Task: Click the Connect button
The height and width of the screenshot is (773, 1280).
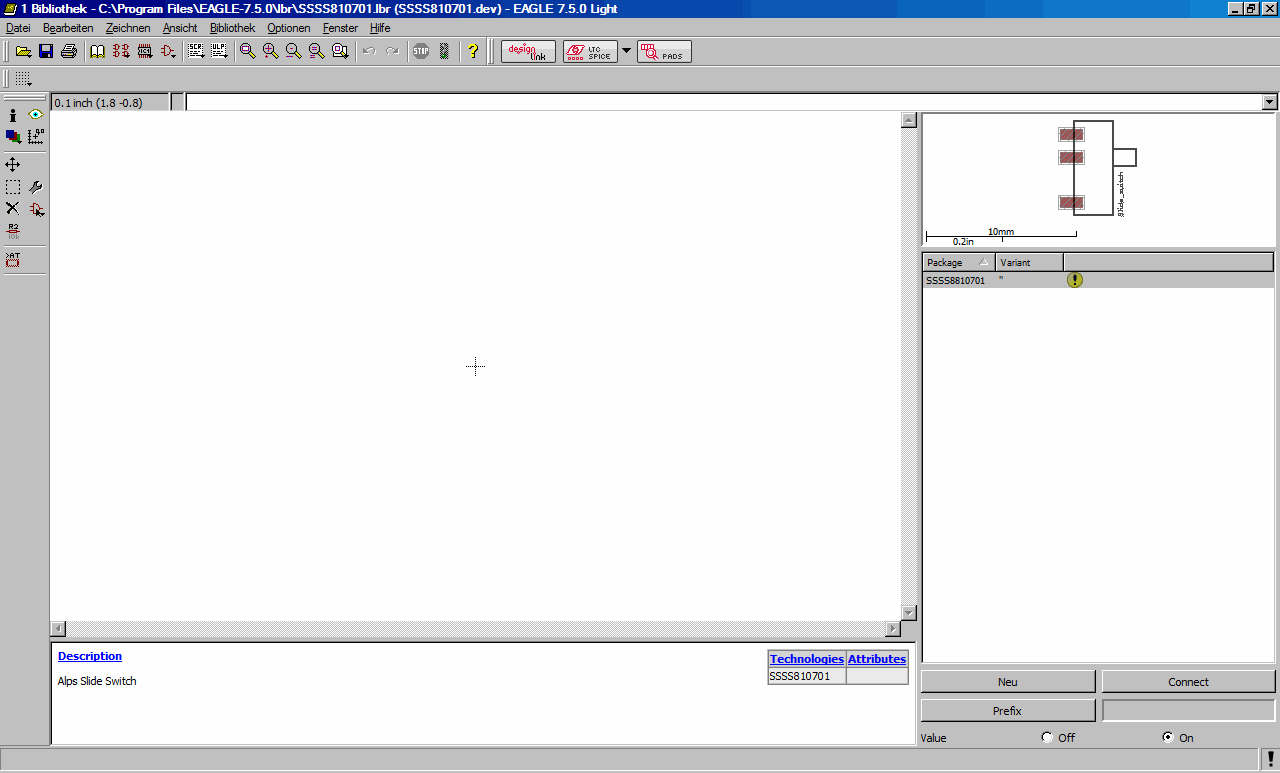Action: [1189, 682]
